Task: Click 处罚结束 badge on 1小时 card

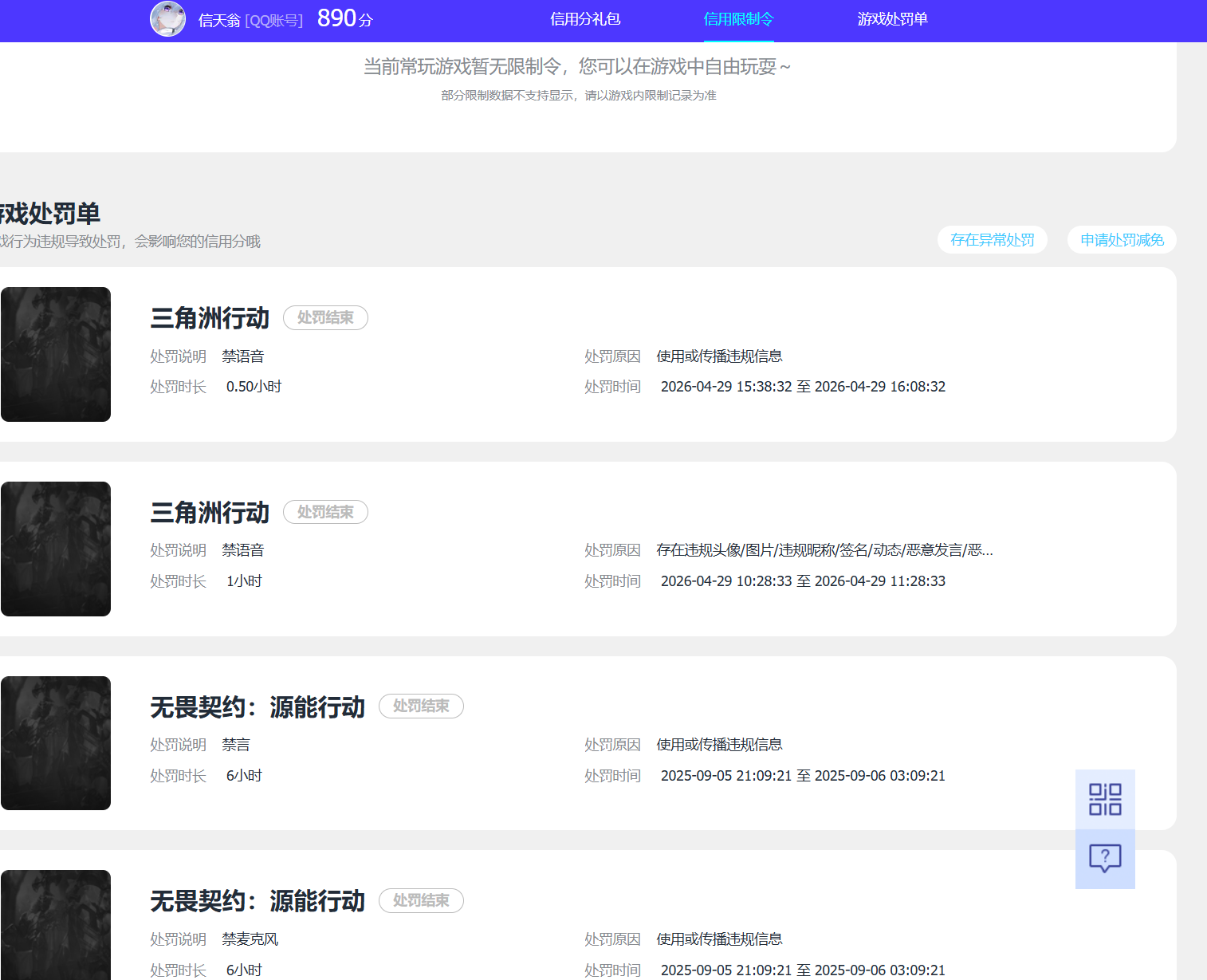Action: [x=325, y=512]
